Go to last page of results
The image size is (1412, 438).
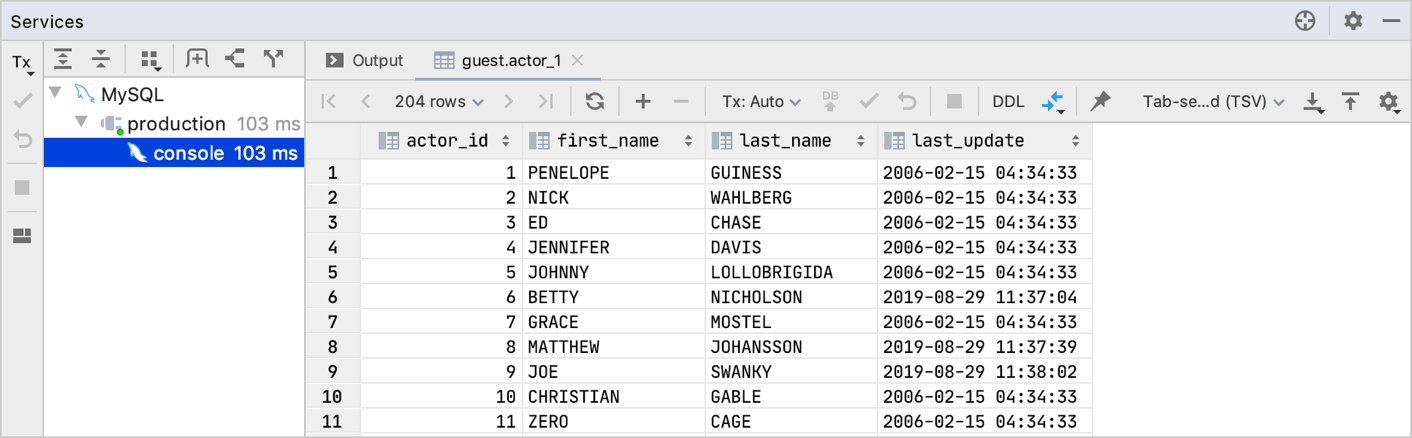click(545, 101)
